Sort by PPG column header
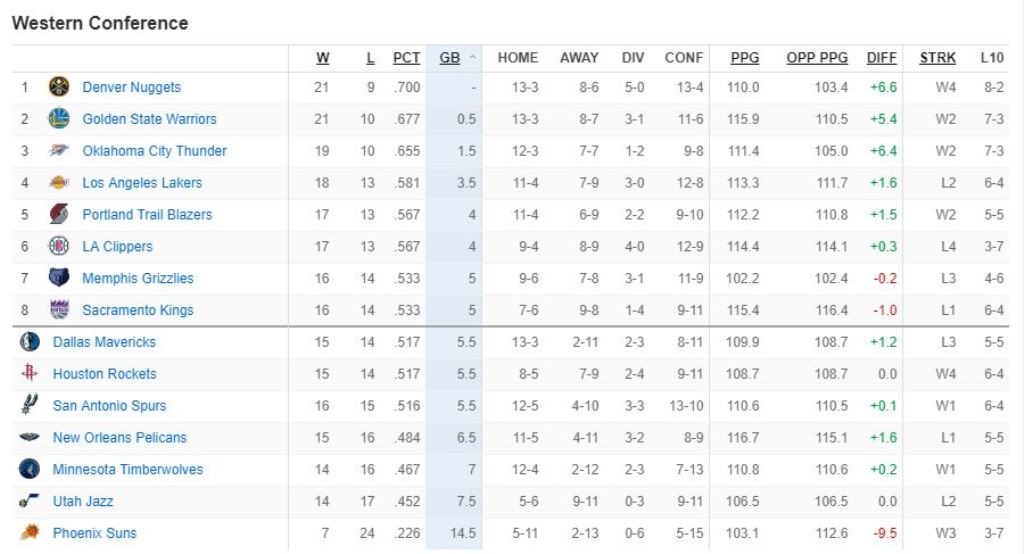Viewport: 1024px width, 554px height. tap(744, 58)
